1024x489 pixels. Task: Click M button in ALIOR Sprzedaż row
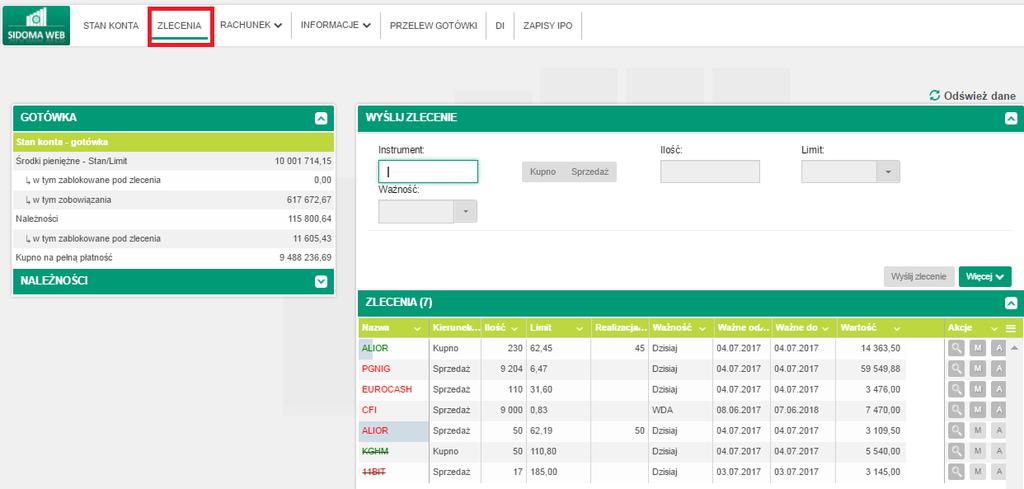coord(978,431)
